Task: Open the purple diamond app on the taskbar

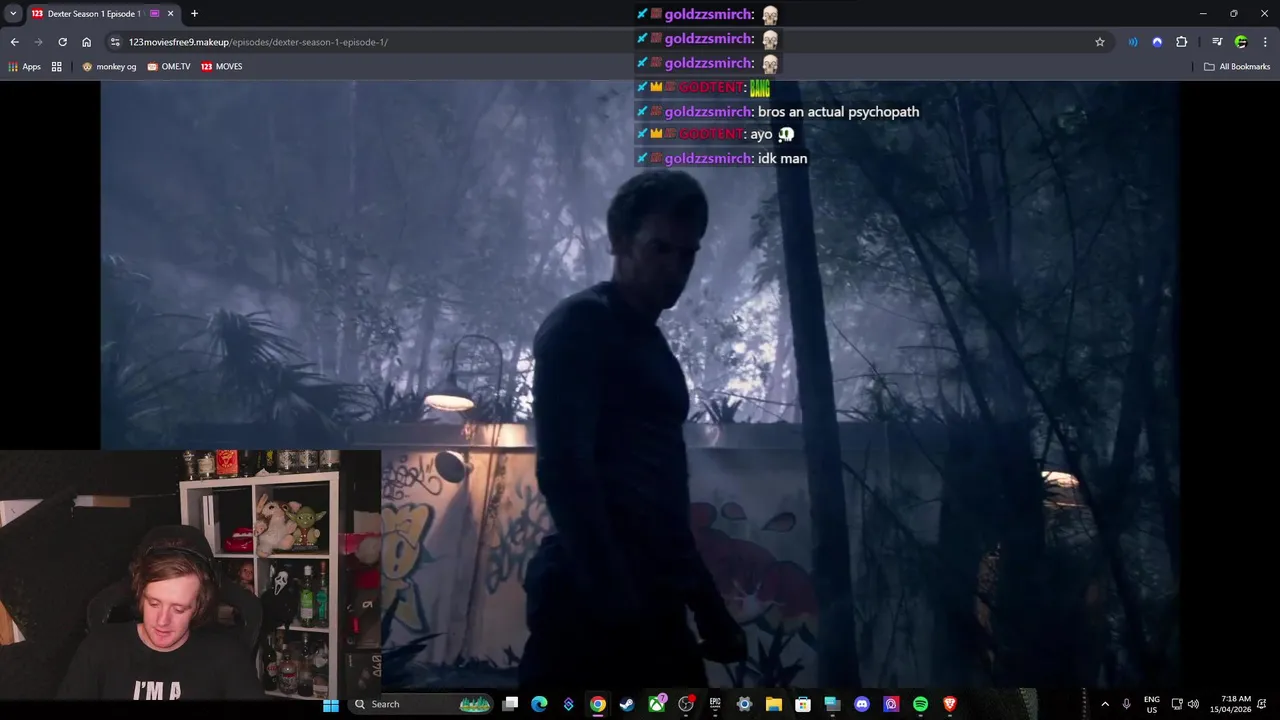Action: tap(568, 704)
